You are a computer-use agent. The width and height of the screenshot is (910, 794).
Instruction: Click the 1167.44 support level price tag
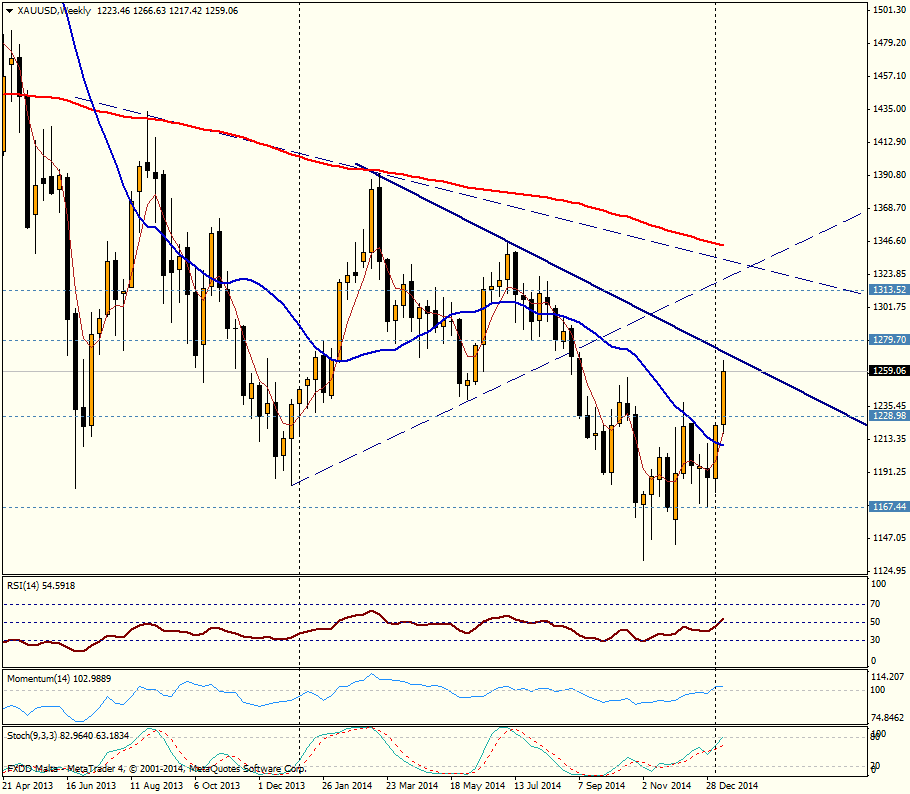pos(888,507)
